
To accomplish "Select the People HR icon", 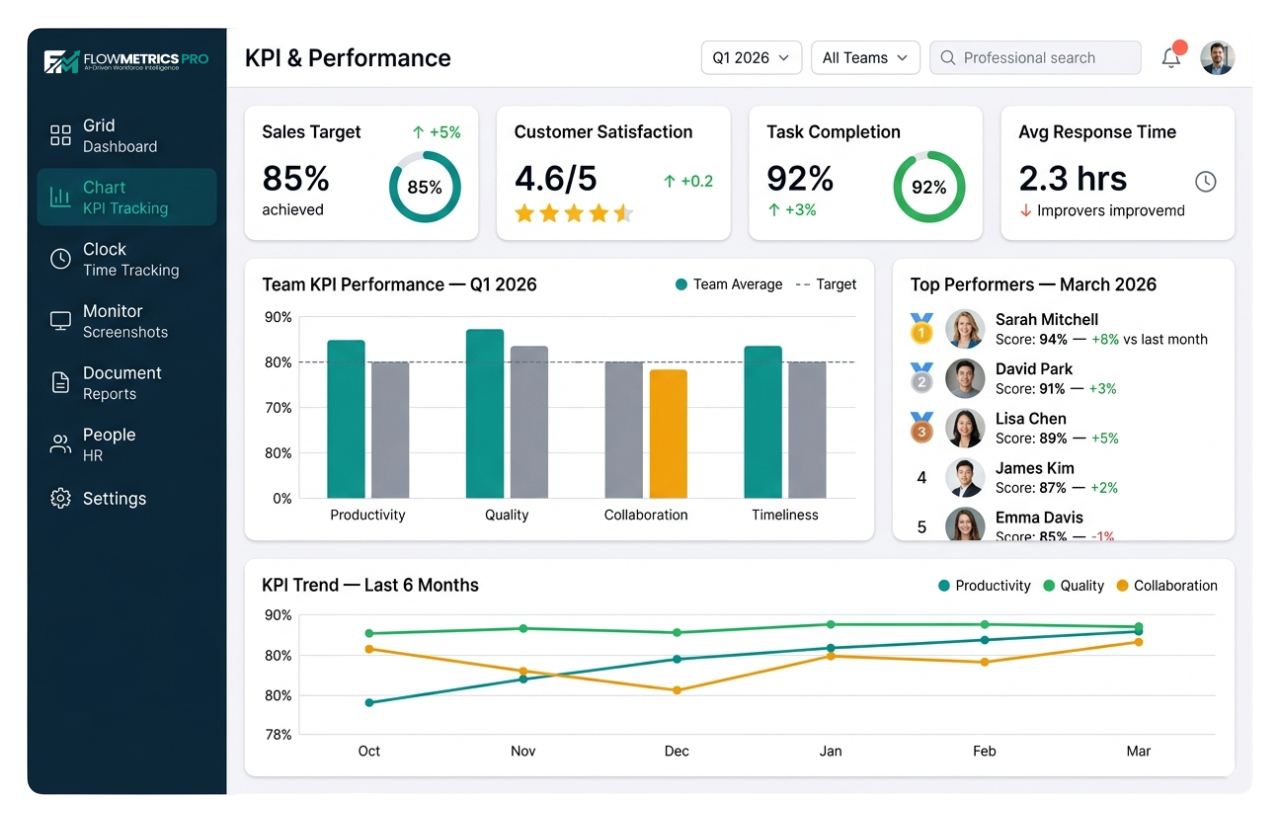I will [x=60, y=443].
